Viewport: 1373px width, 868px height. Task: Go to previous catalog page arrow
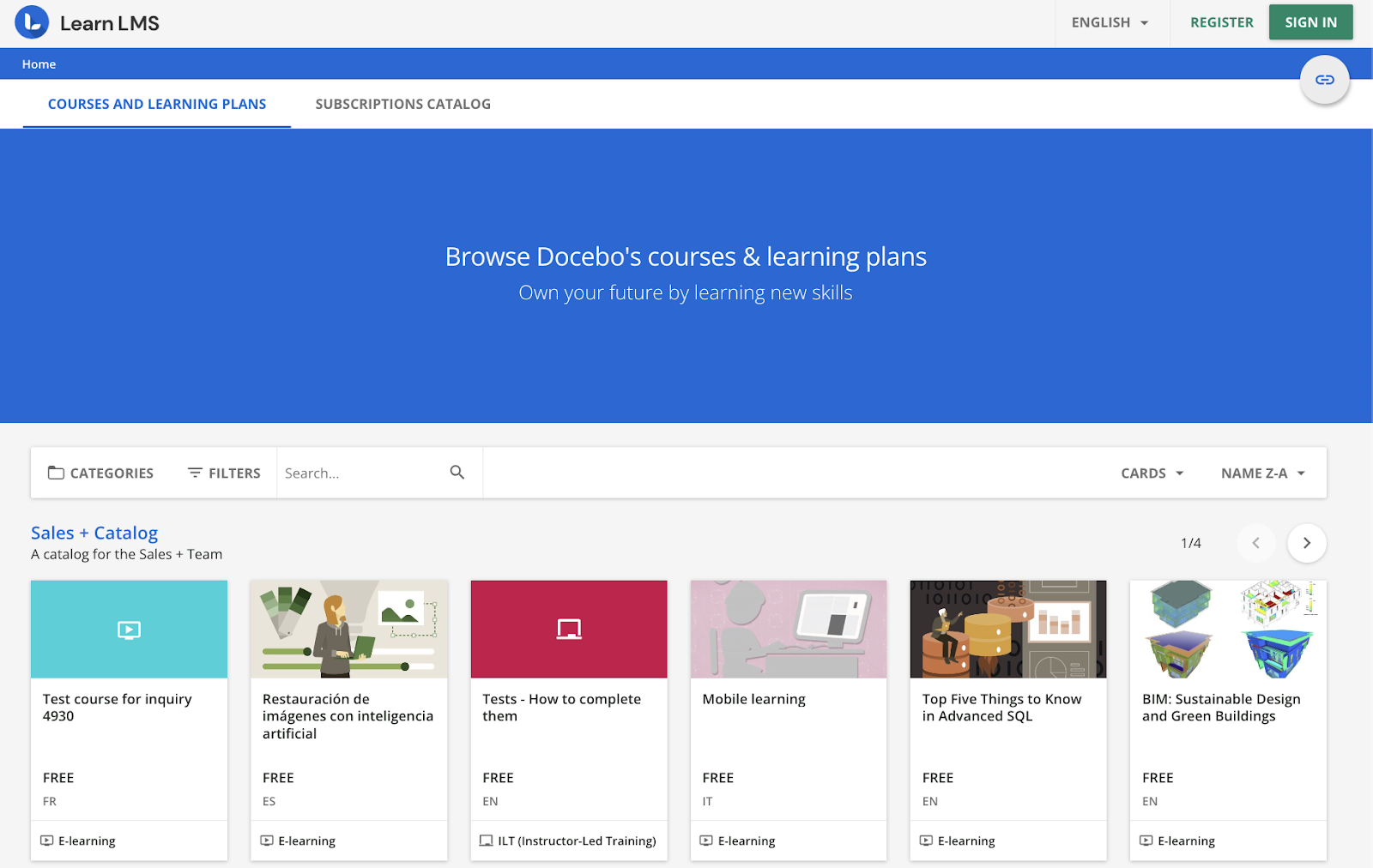[x=1256, y=543]
